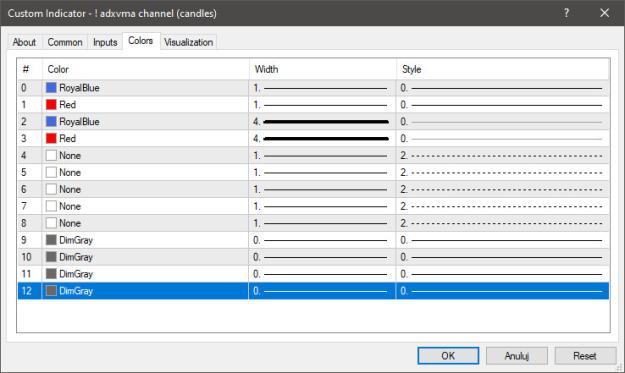Click the Style column header
Viewport: 625px width, 373px height.
(503, 69)
